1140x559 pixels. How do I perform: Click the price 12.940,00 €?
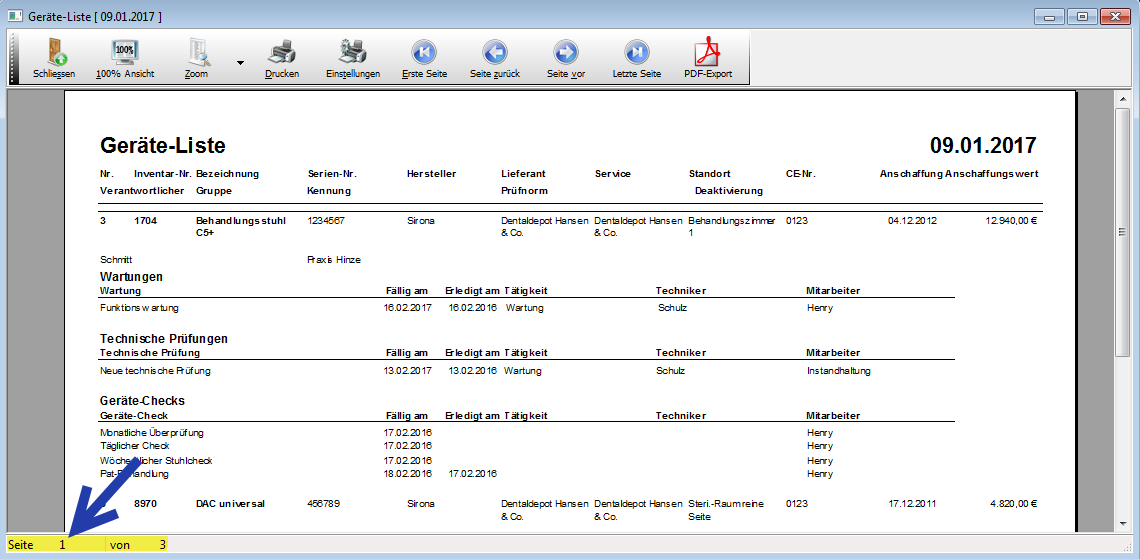tap(1011, 220)
